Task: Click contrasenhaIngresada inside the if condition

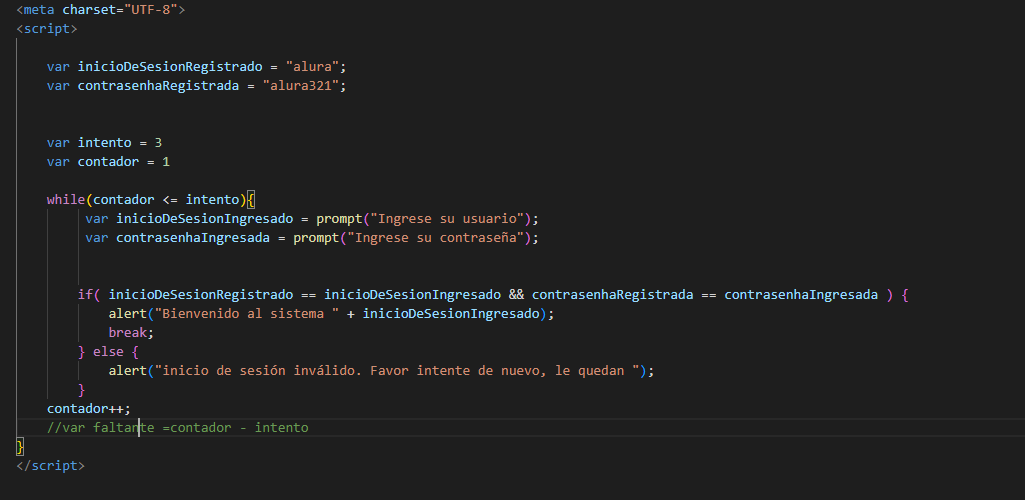Action: click(x=801, y=295)
